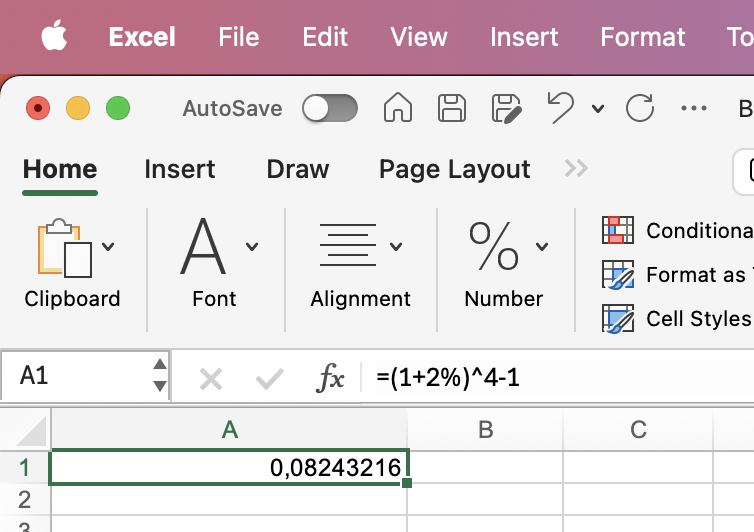Expand the Font group dropdown arrow
The width and height of the screenshot is (754, 532).
(x=252, y=247)
